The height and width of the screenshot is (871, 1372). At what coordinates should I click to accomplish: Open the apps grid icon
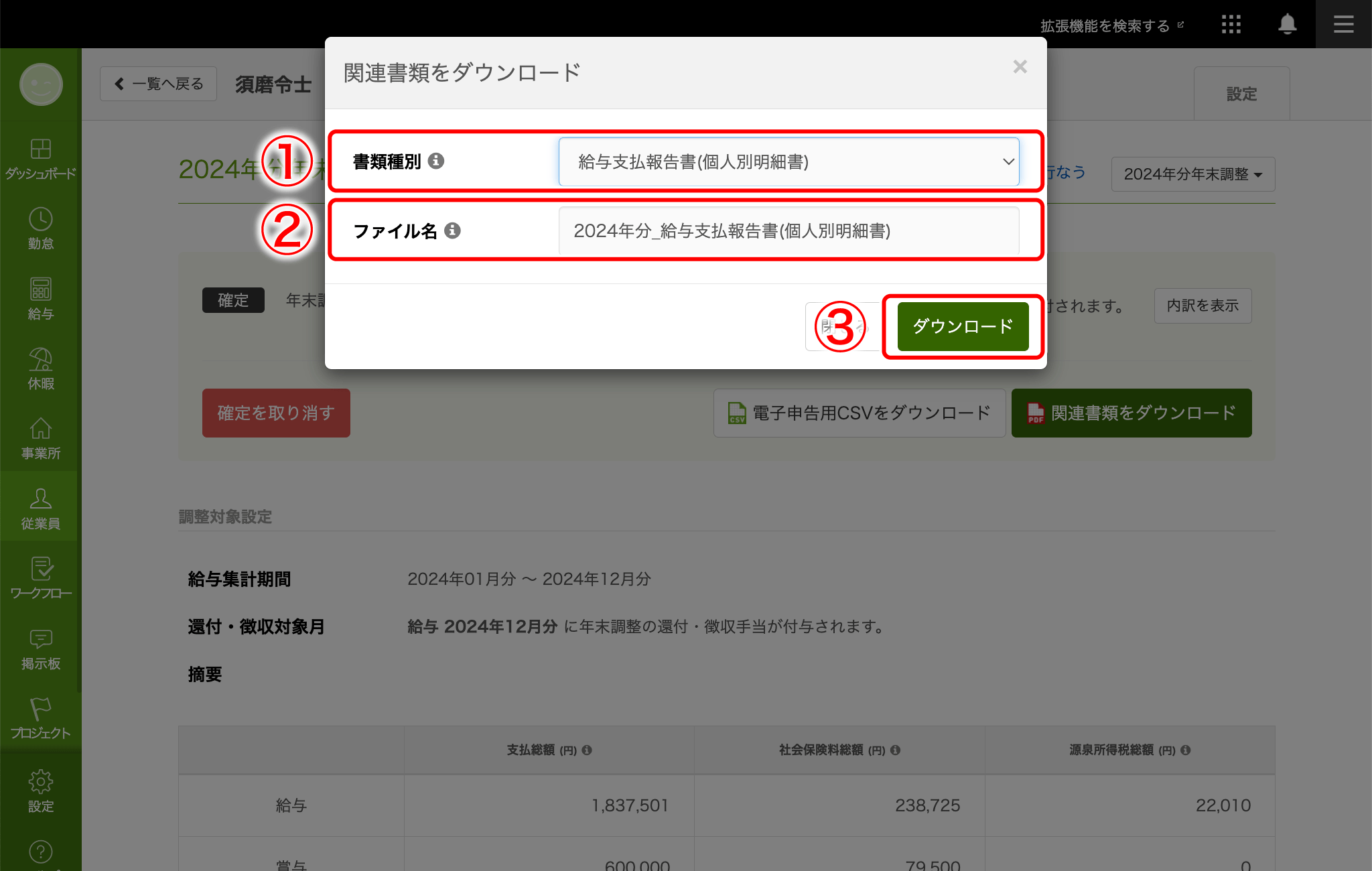(1231, 25)
